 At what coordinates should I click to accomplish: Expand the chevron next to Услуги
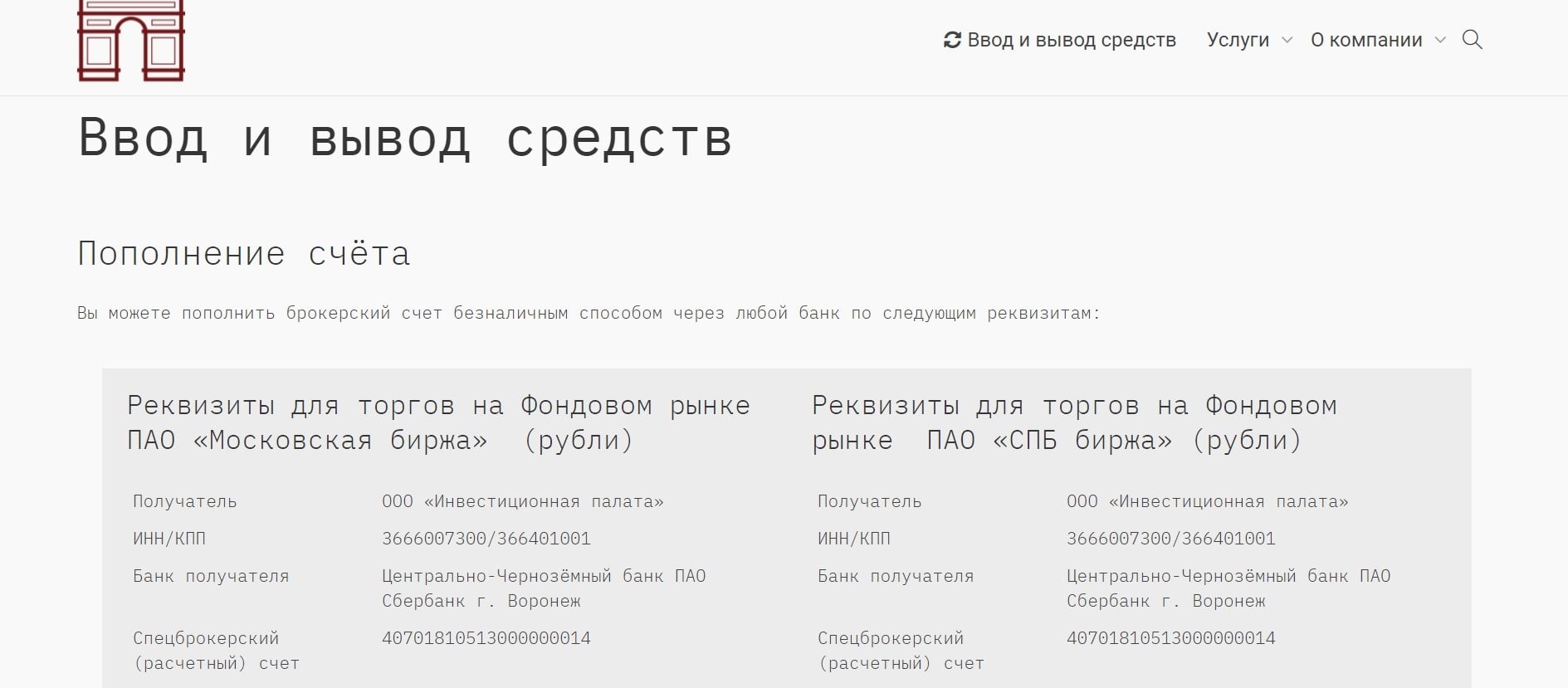pos(1287,40)
